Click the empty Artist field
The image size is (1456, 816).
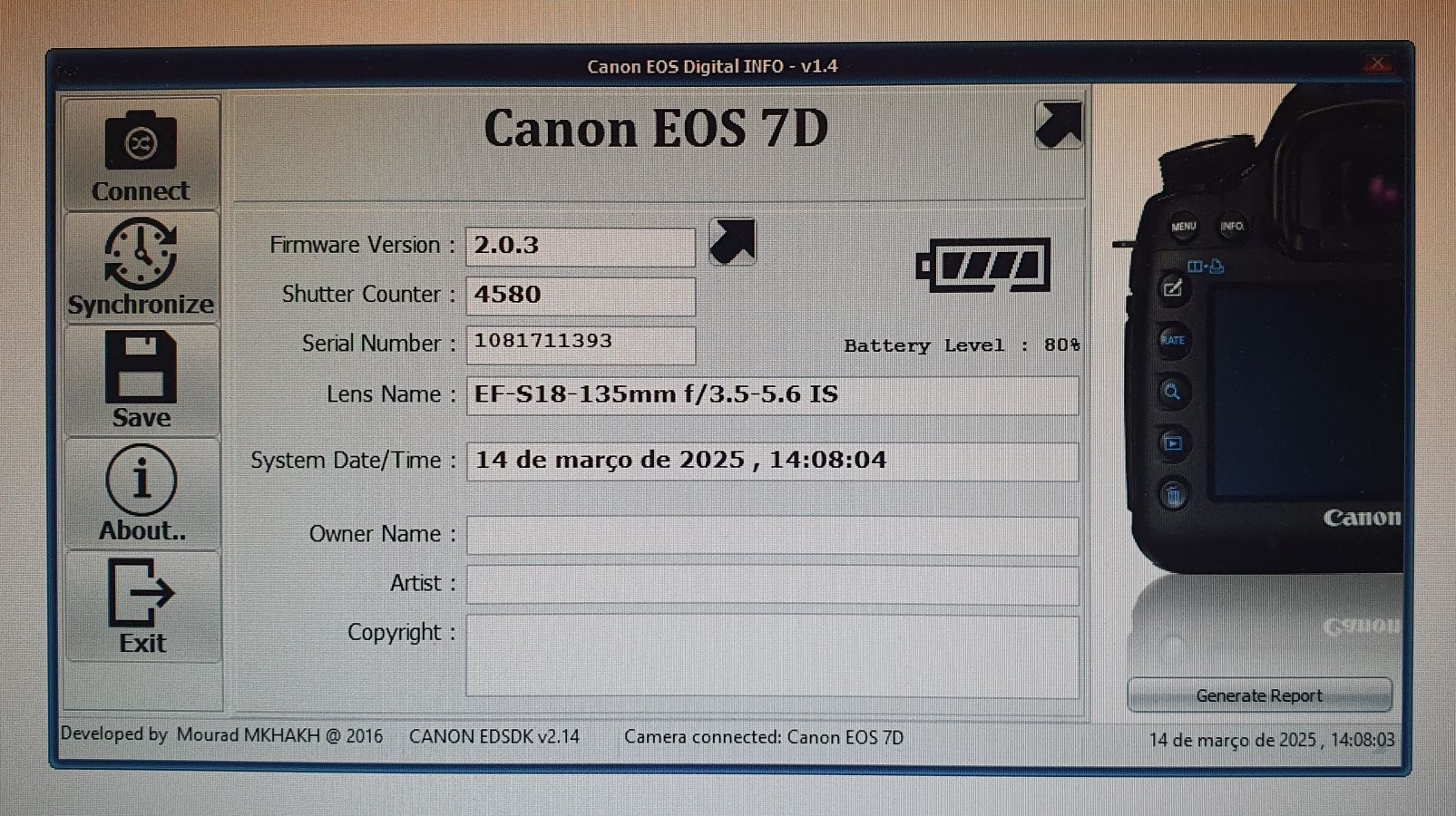(x=773, y=586)
